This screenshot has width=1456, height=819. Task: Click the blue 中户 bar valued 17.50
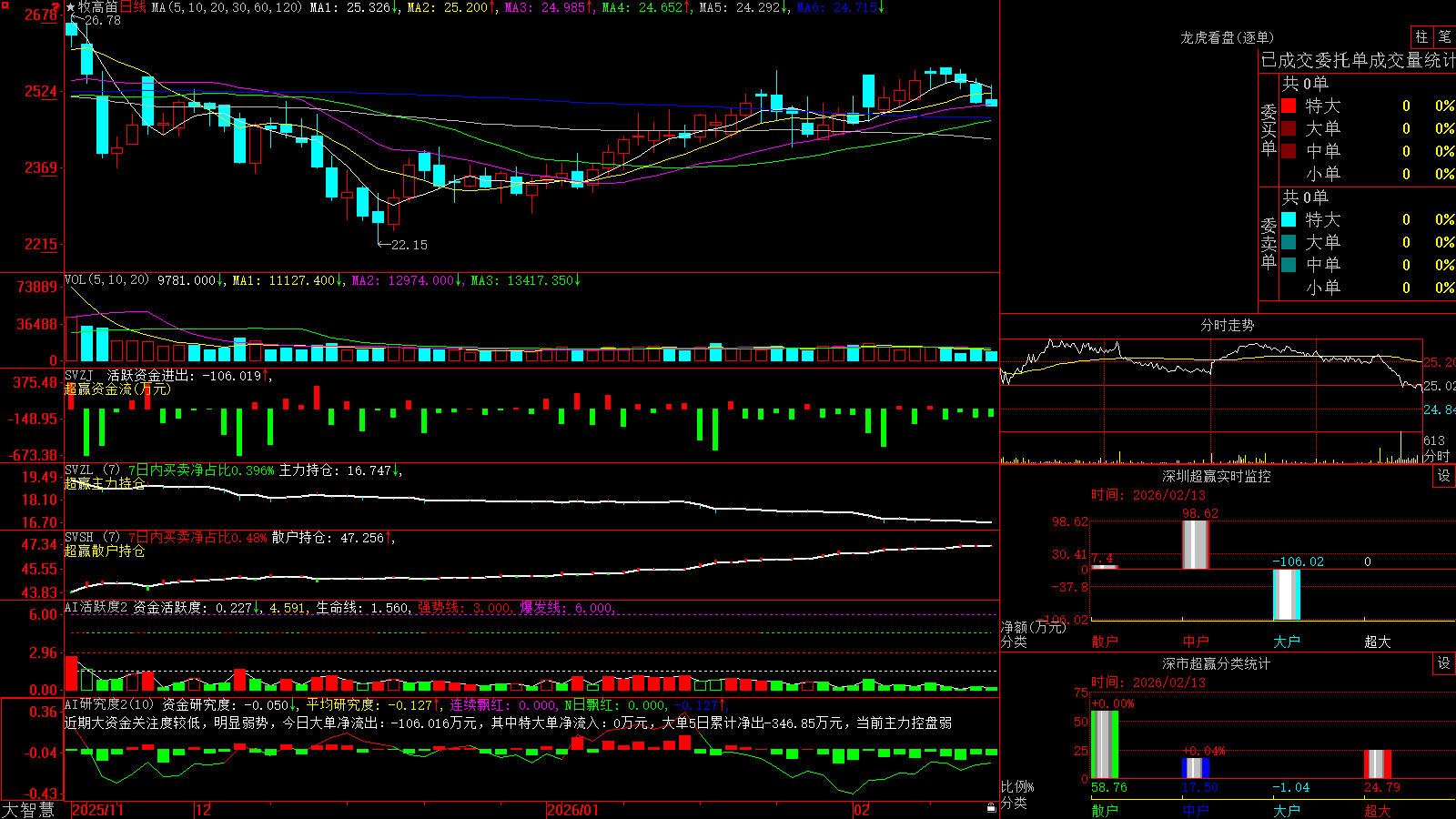click(x=1196, y=768)
